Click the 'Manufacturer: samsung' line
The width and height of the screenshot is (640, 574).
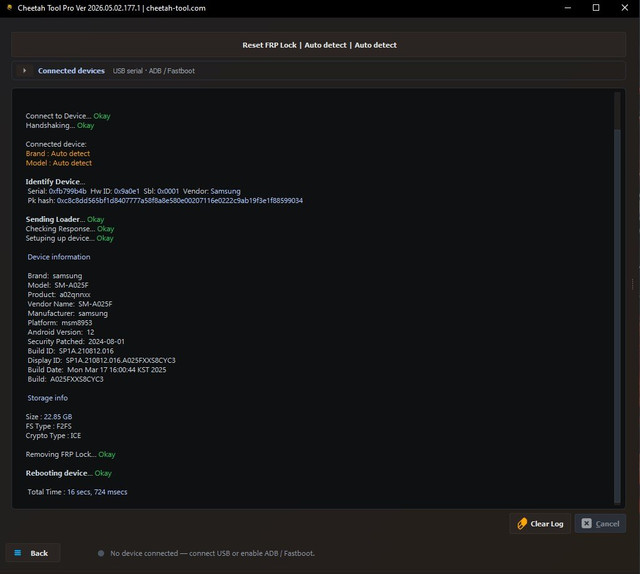click(x=67, y=313)
